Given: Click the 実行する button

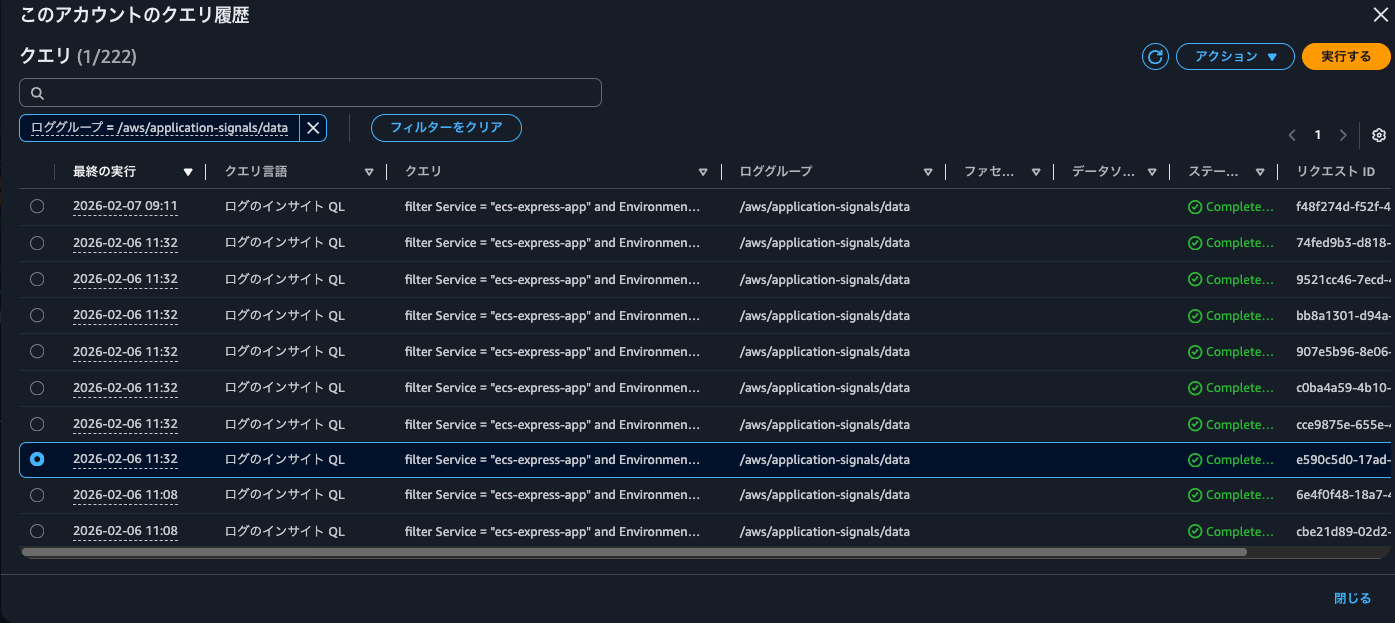Looking at the screenshot, I should pyautogui.click(x=1346, y=56).
